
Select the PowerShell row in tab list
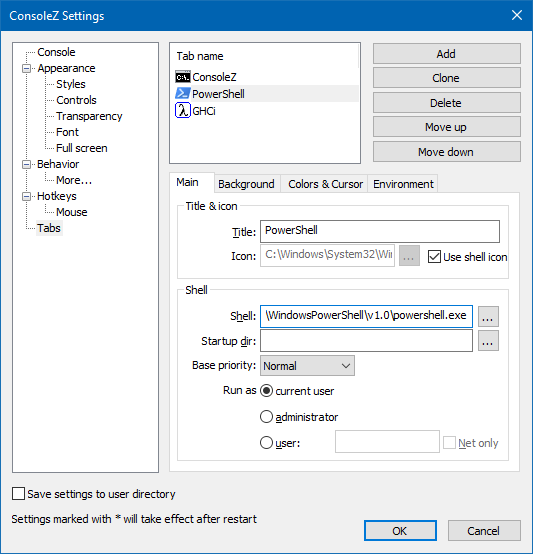click(267, 94)
